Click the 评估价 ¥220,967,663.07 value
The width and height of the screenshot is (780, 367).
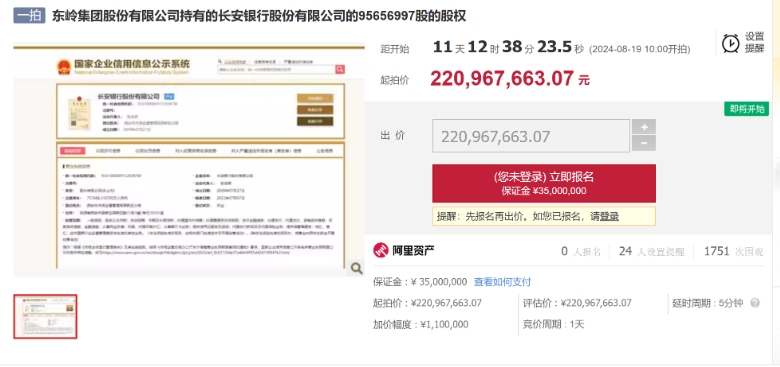(x=577, y=303)
